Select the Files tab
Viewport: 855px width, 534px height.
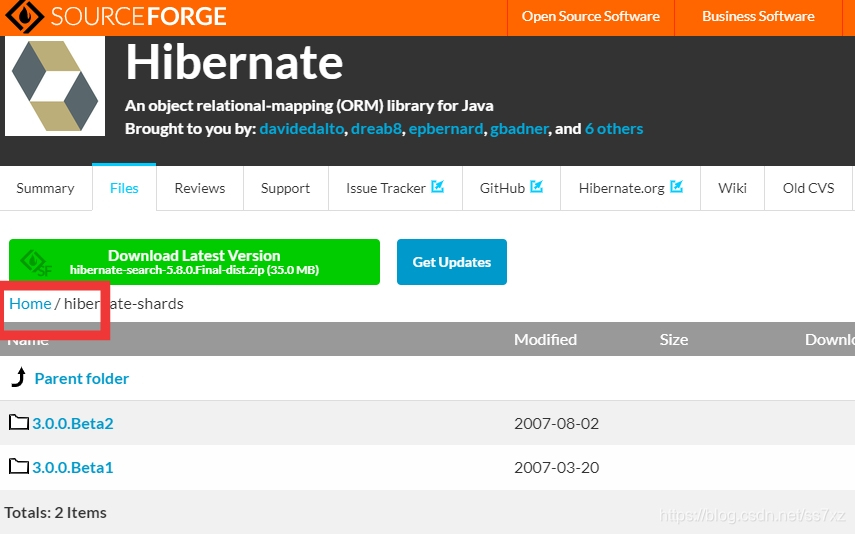click(124, 187)
